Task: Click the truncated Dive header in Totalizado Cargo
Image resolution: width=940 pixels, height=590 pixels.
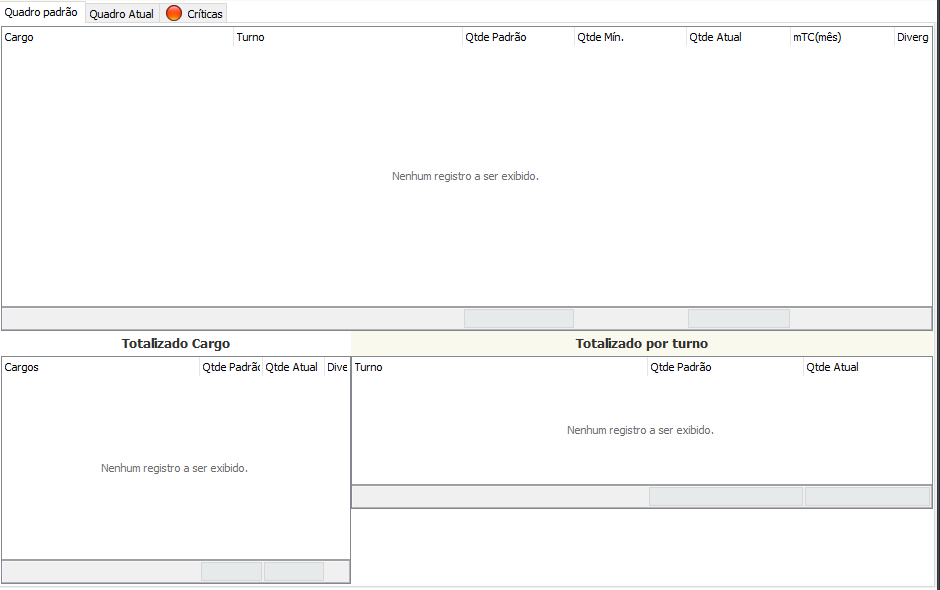Action: coord(337,367)
